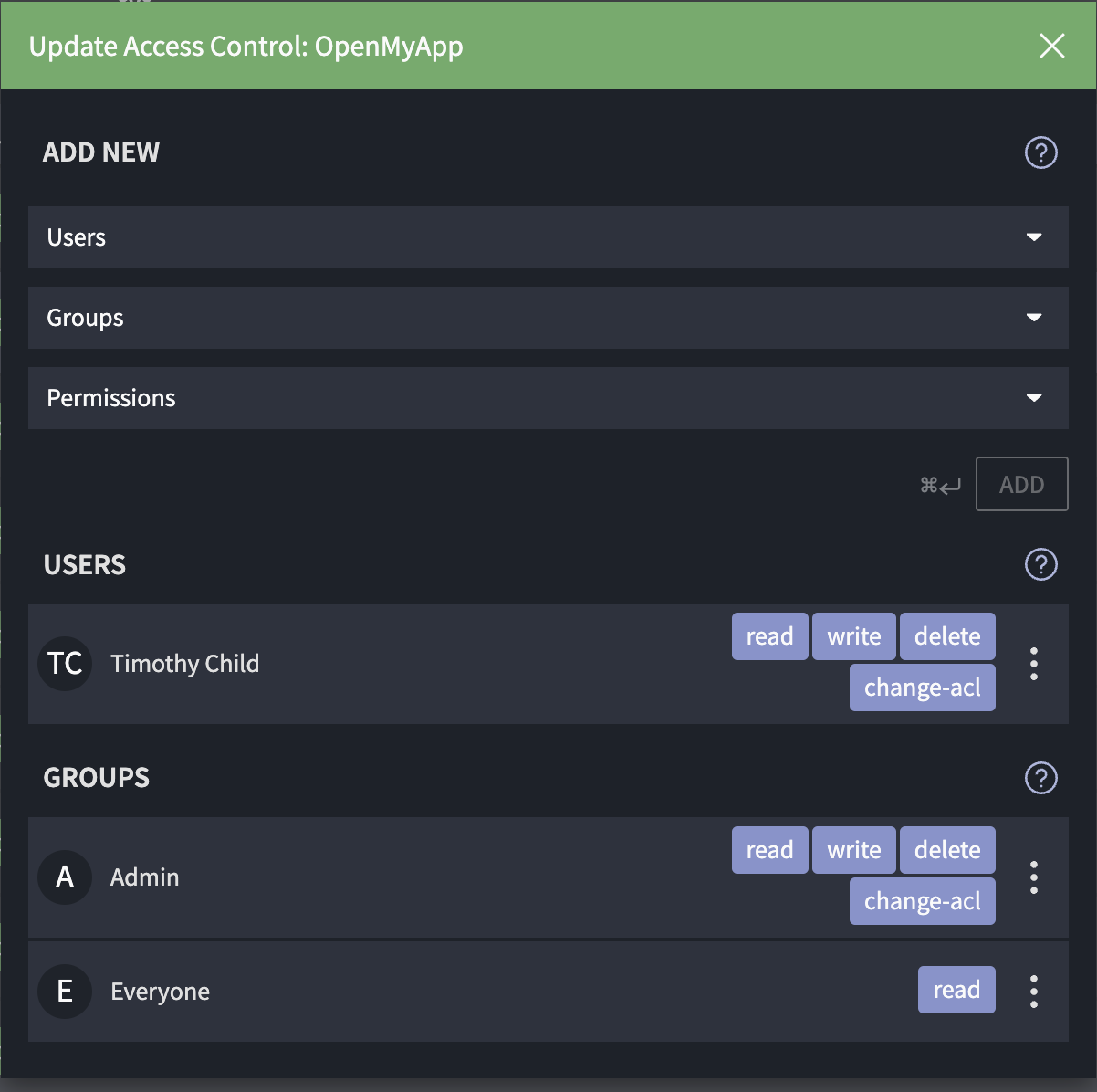This screenshot has height=1092, width=1097.
Task: Click Admin group's change-acl permission tag
Action: pos(922,901)
